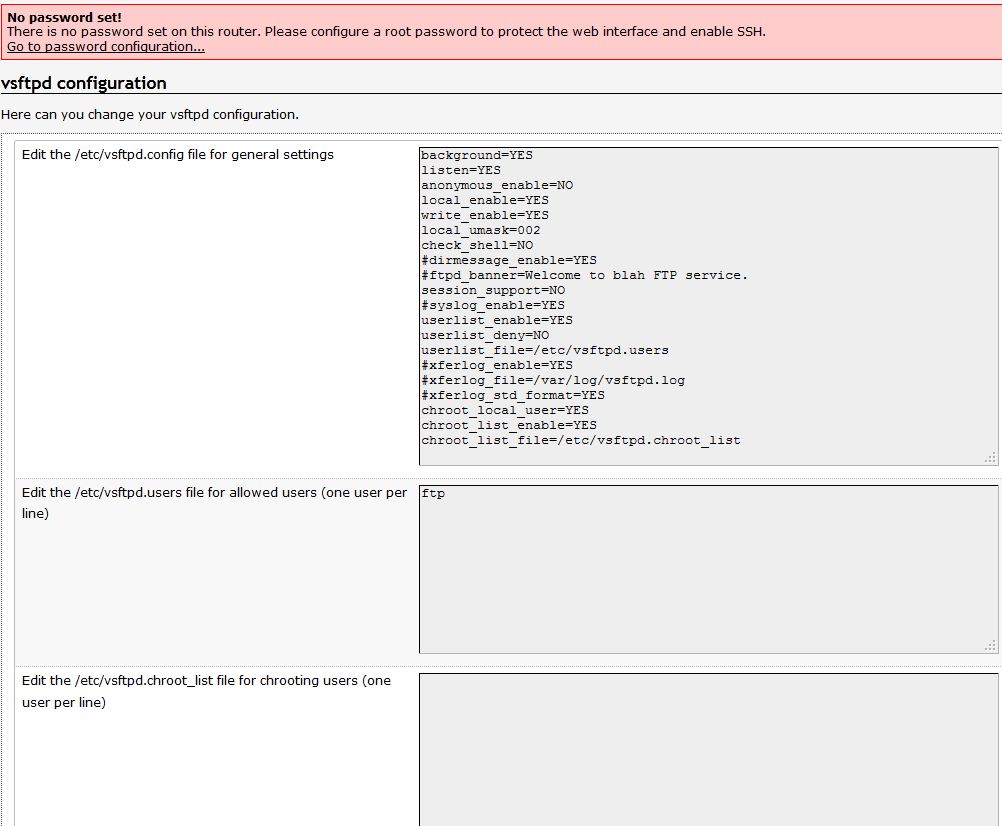Click the 'Edit the /etc/vsftpd.chroot_list file' label
Image resolution: width=1002 pixels, height=826 pixels.
(206, 691)
